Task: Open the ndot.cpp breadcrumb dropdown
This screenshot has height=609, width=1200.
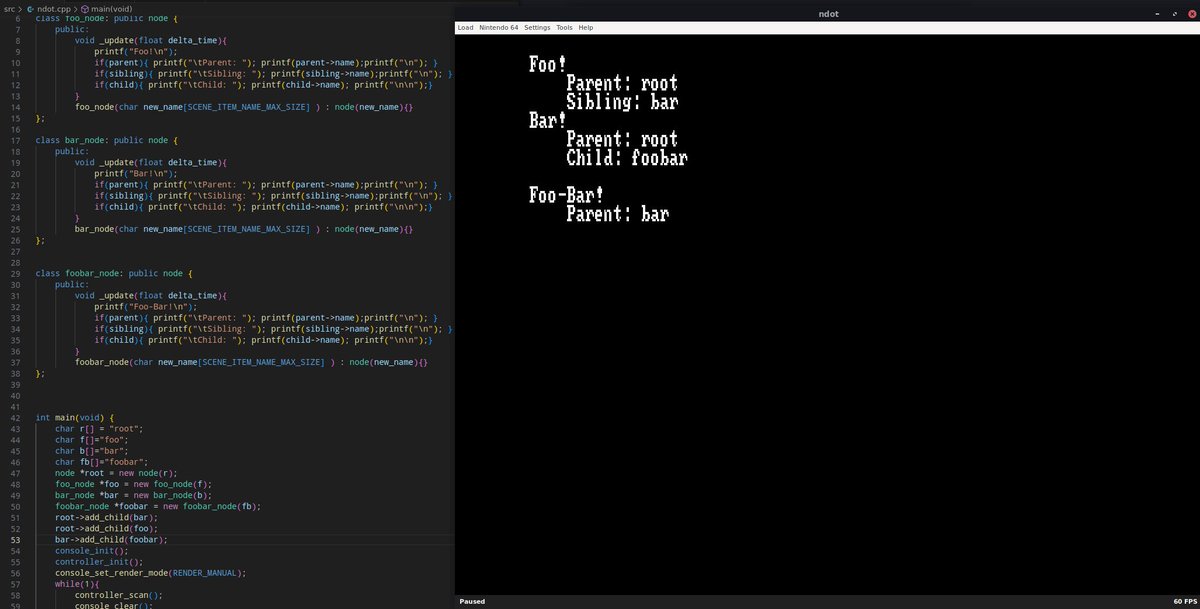Action: point(54,8)
